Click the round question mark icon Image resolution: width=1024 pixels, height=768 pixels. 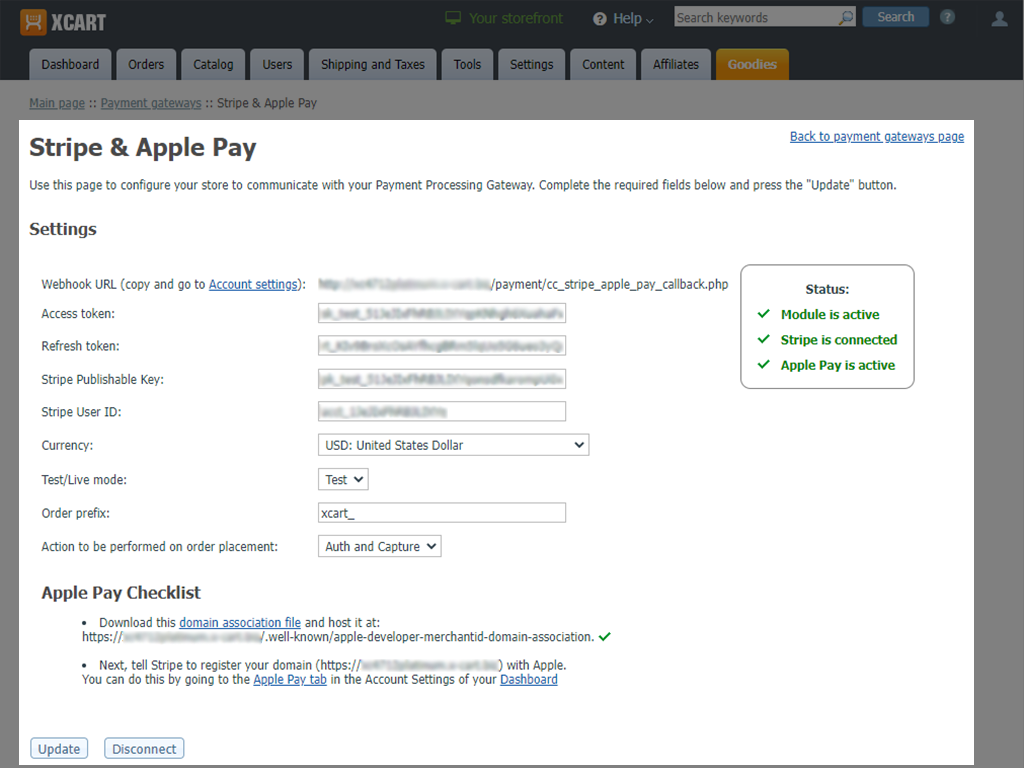pyautogui.click(x=947, y=18)
